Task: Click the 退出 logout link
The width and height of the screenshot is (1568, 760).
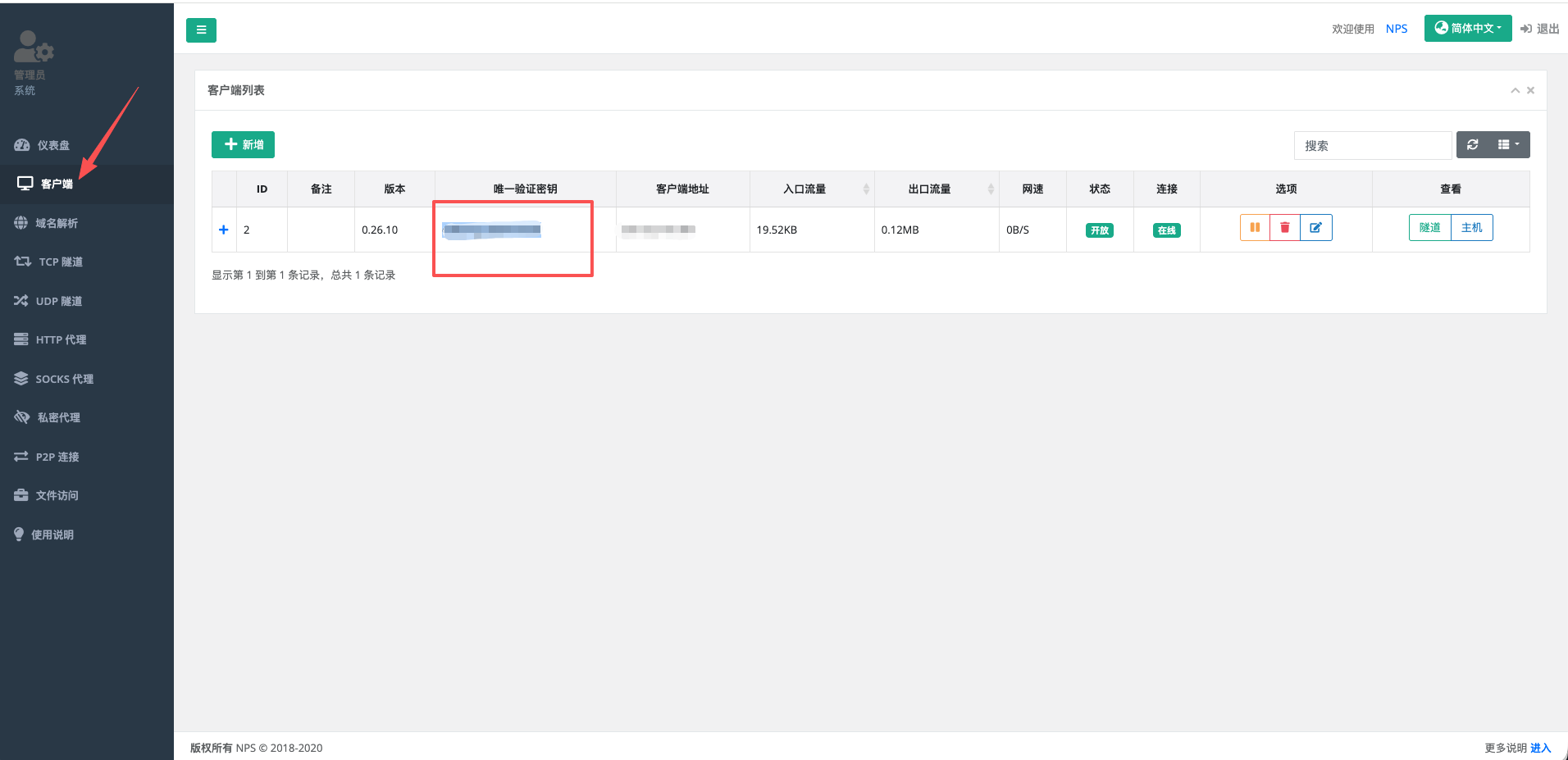Action: coord(1539,29)
